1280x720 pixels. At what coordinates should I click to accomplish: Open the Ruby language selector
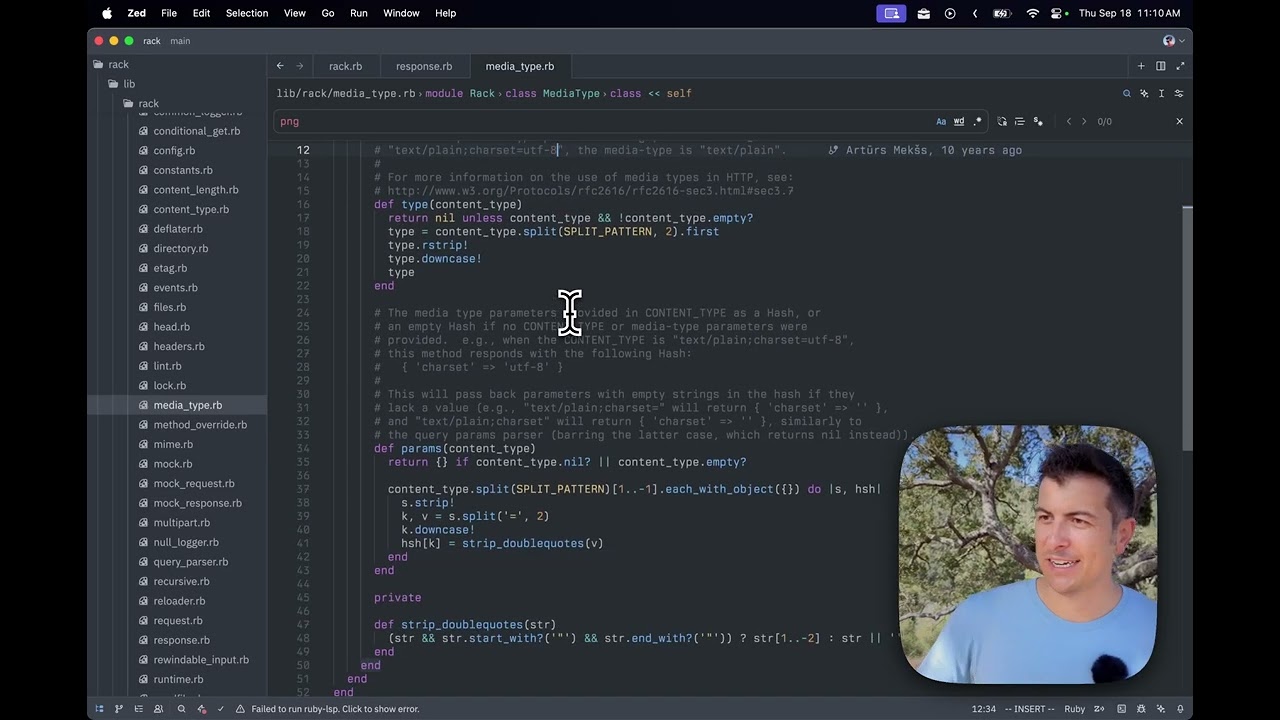[x=1074, y=709]
